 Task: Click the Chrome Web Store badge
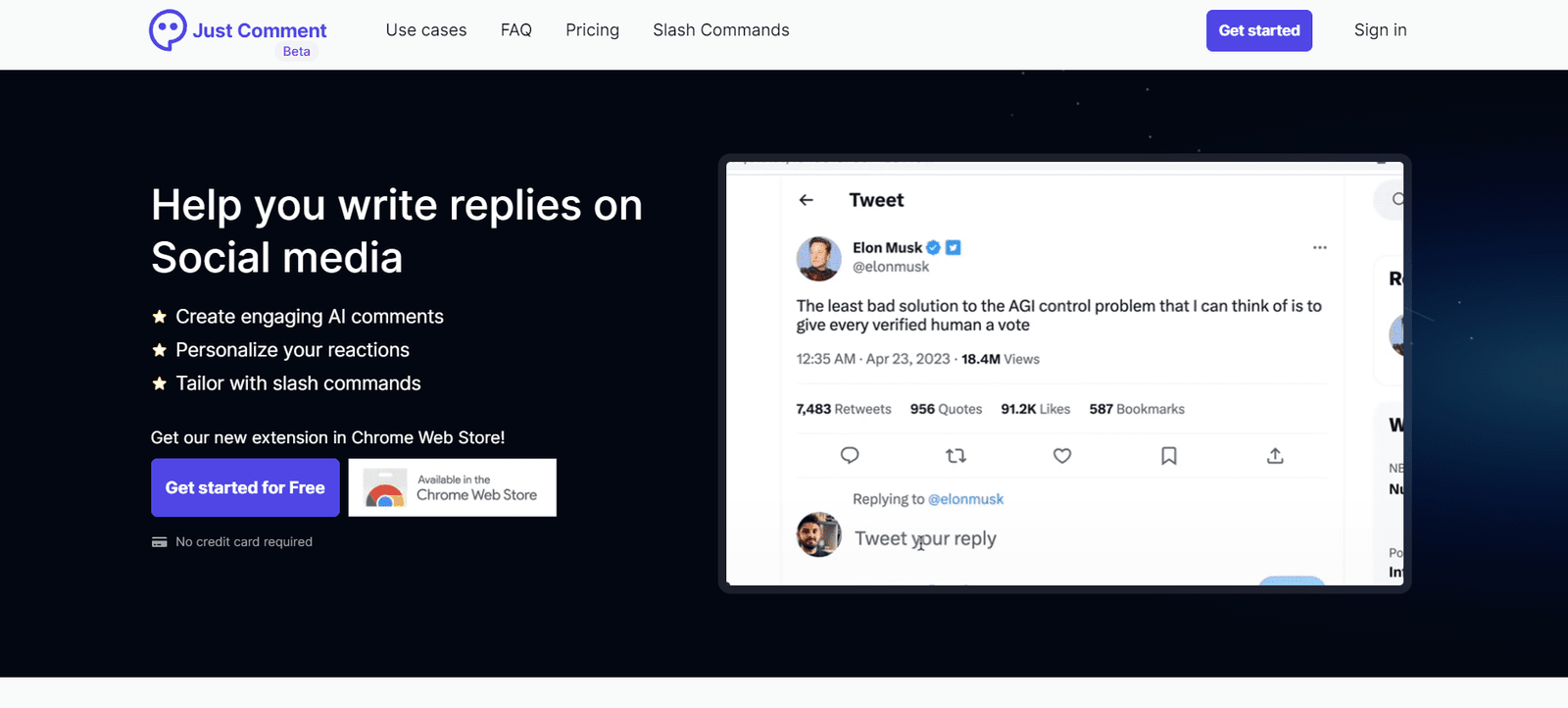452,487
